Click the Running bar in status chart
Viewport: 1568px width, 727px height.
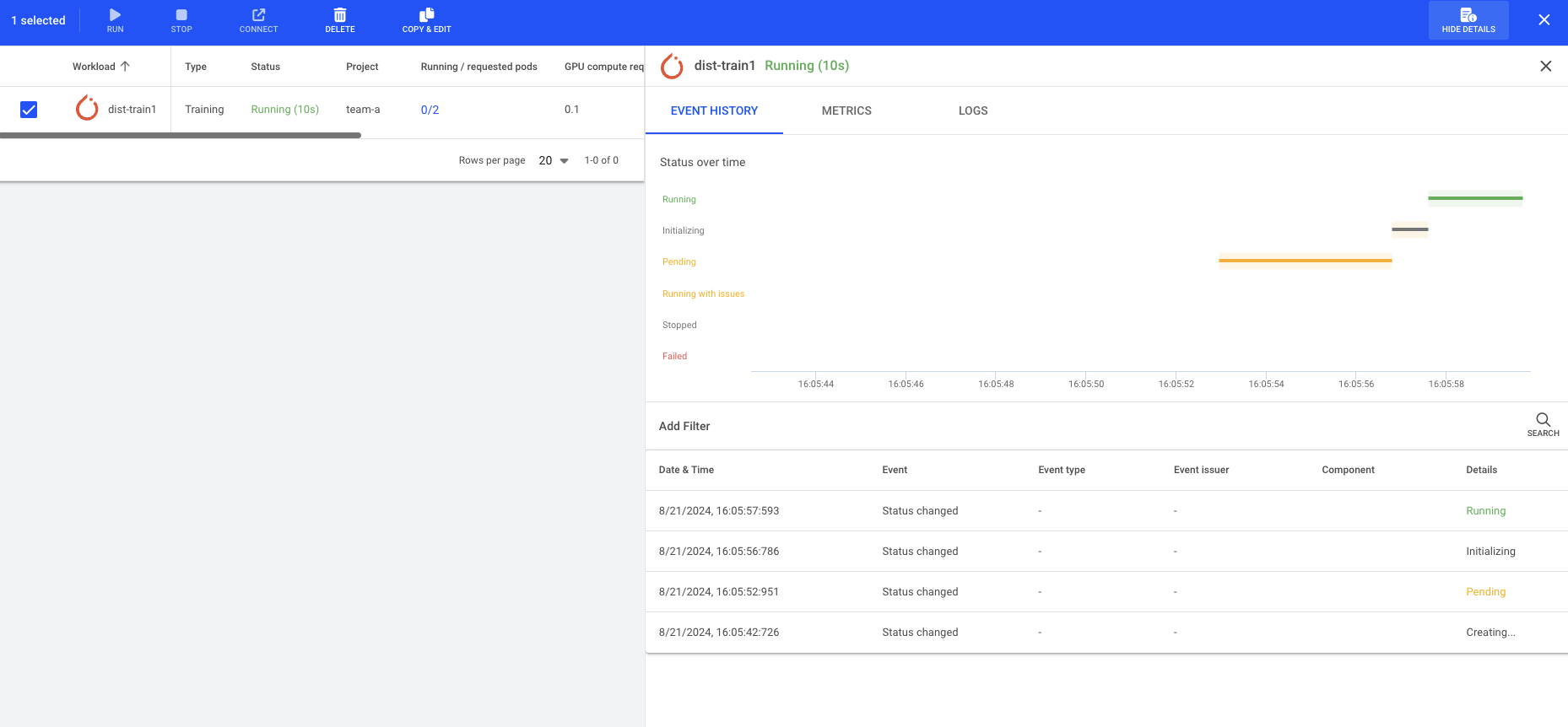[1475, 198]
